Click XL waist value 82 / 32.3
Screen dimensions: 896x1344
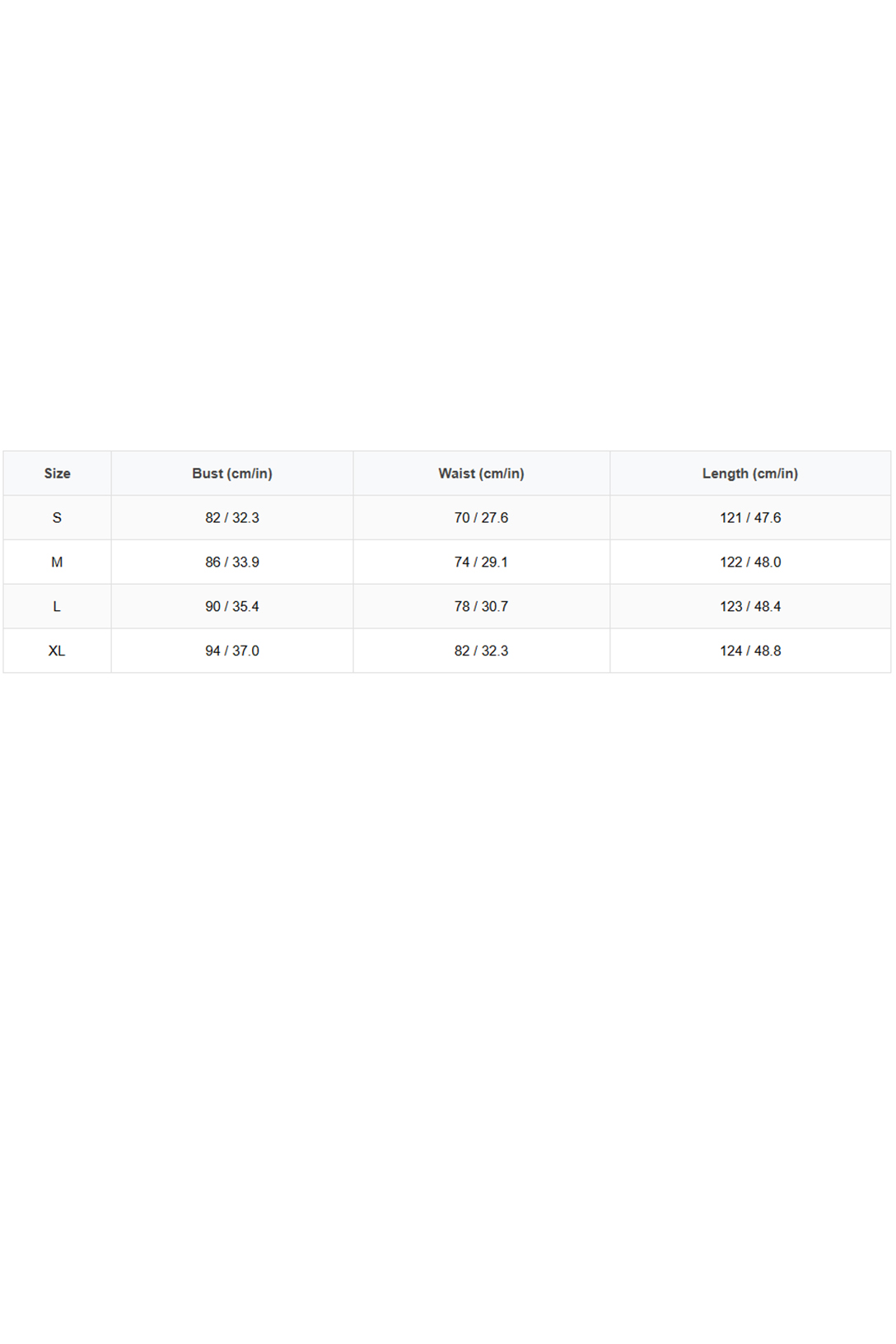tap(481, 651)
